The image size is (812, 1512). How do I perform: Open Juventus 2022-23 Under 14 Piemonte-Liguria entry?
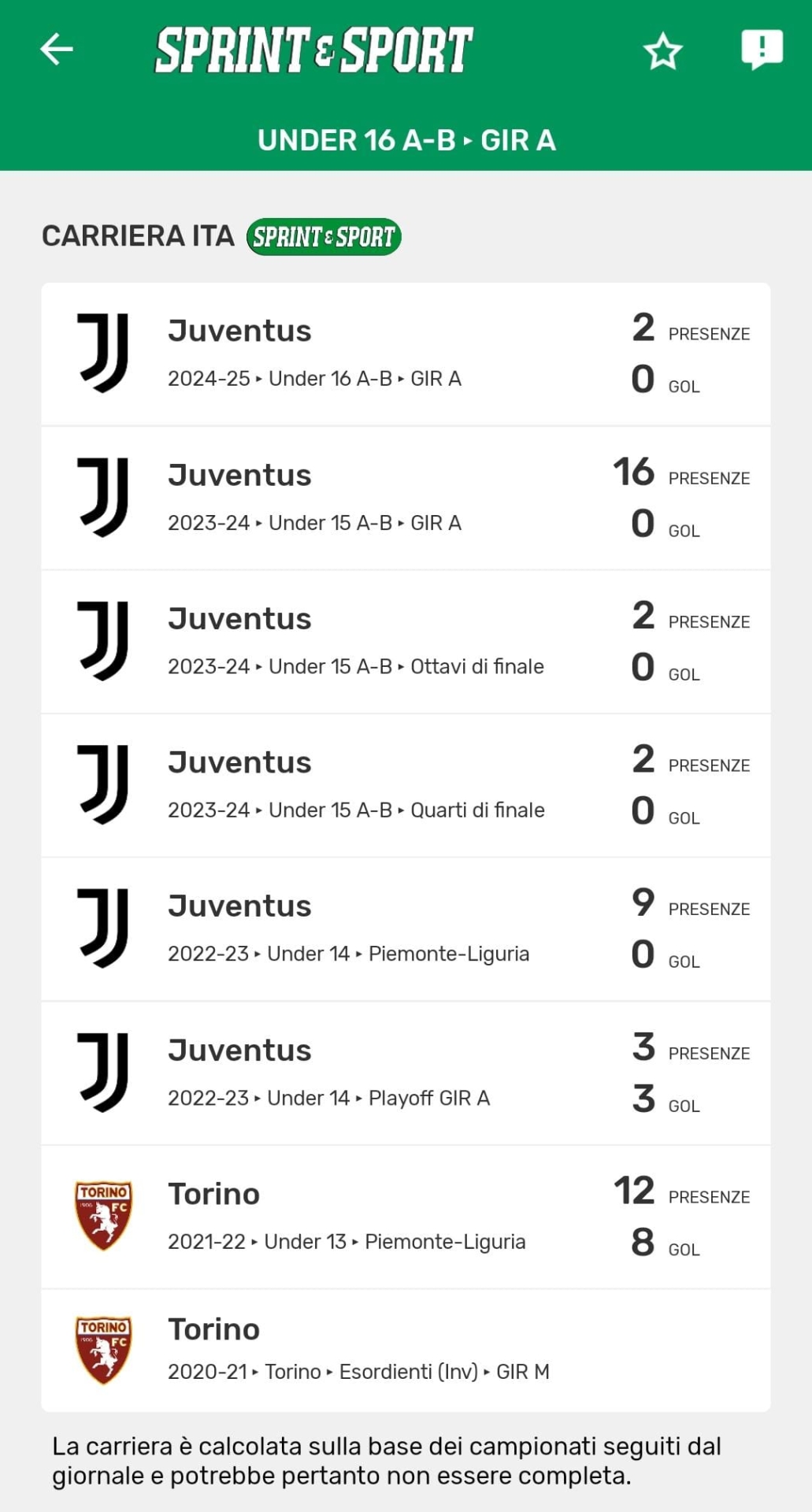[x=348, y=929]
